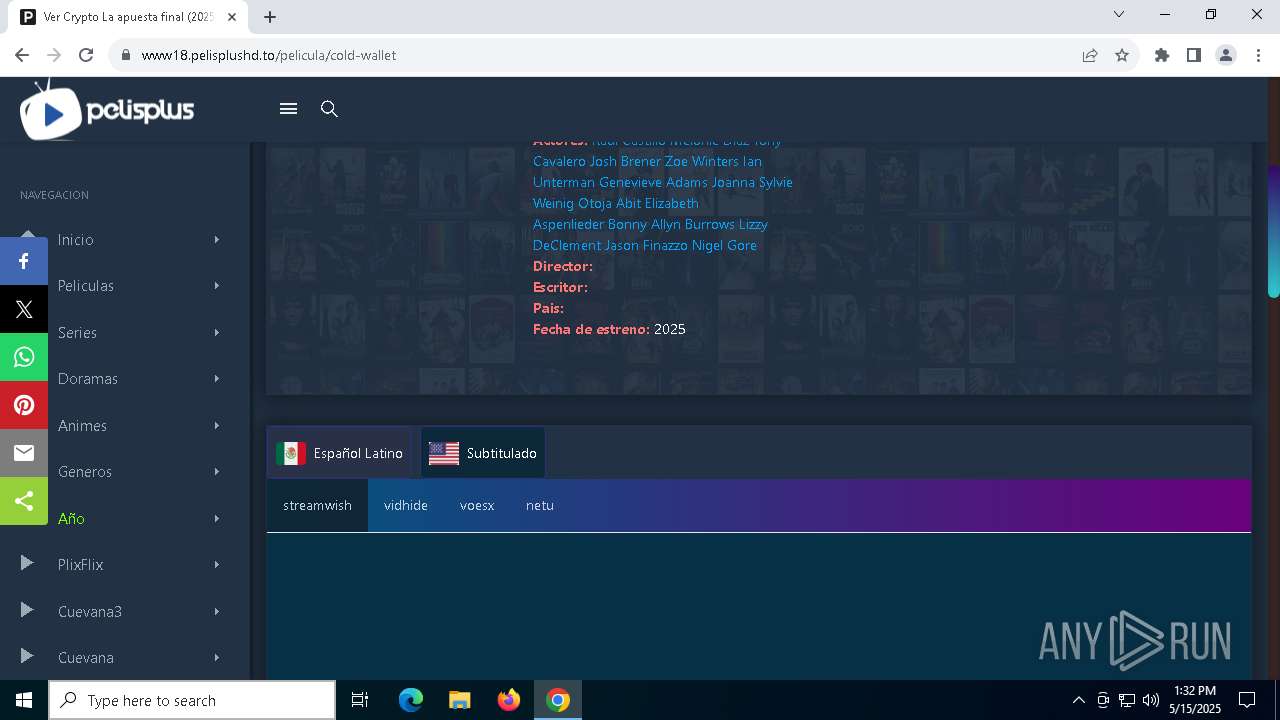Show hidden system tray icons
This screenshot has width=1280, height=720.
pos(1078,700)
